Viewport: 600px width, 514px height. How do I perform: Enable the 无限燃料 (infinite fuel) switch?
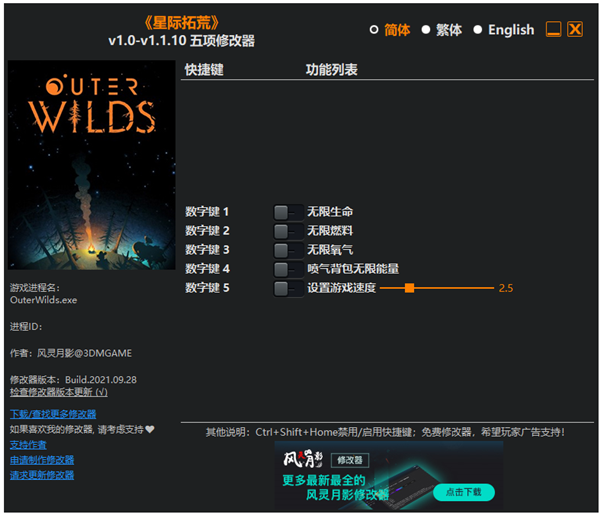coord(288,231)
